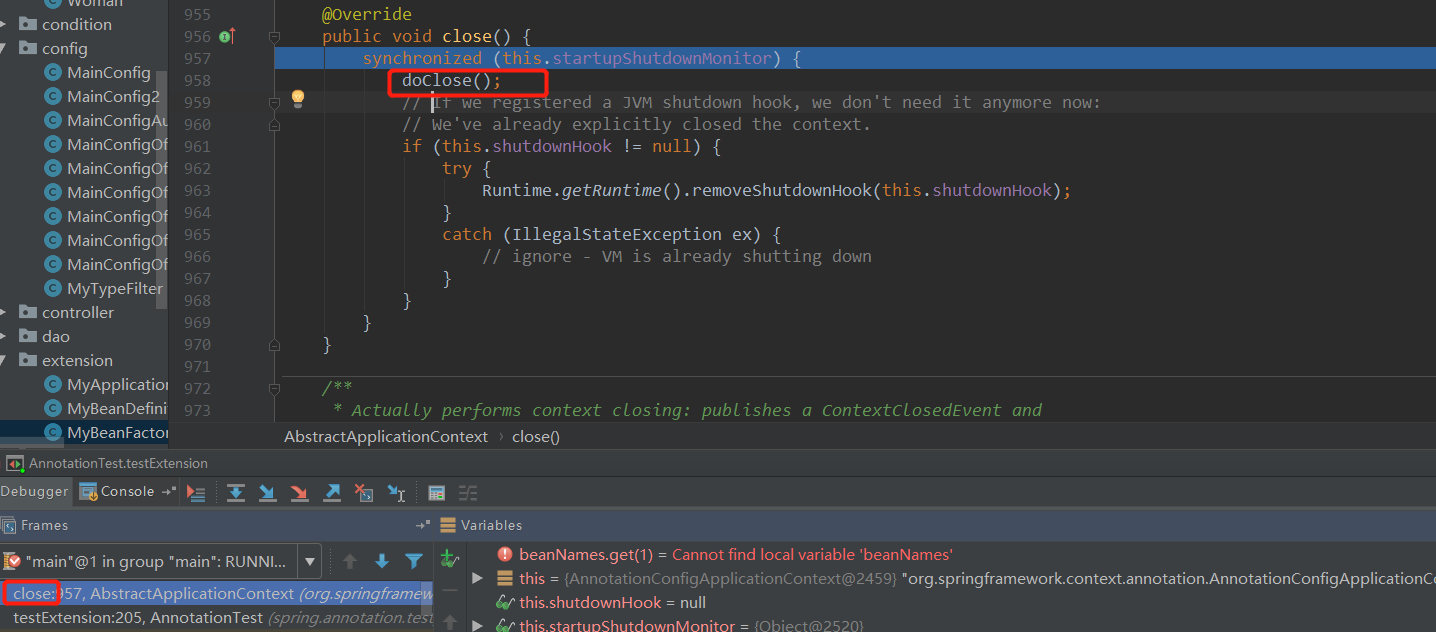Click the MainConfig class icon
Image resolution: width=1436 pixels, height=632 pixels.
point(53,72)
